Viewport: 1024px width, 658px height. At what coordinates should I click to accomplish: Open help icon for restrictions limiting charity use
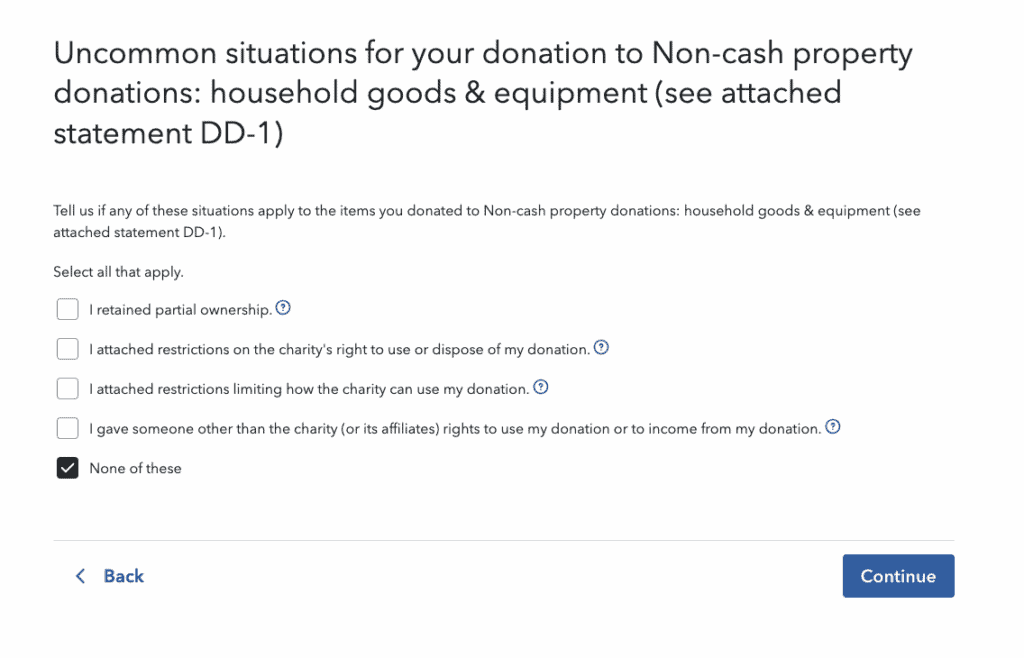(x=541, y=388)
